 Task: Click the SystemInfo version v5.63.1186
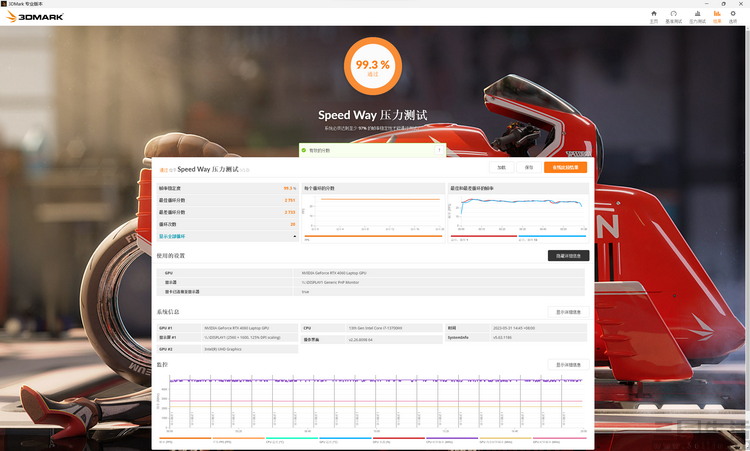click(502, 338)
